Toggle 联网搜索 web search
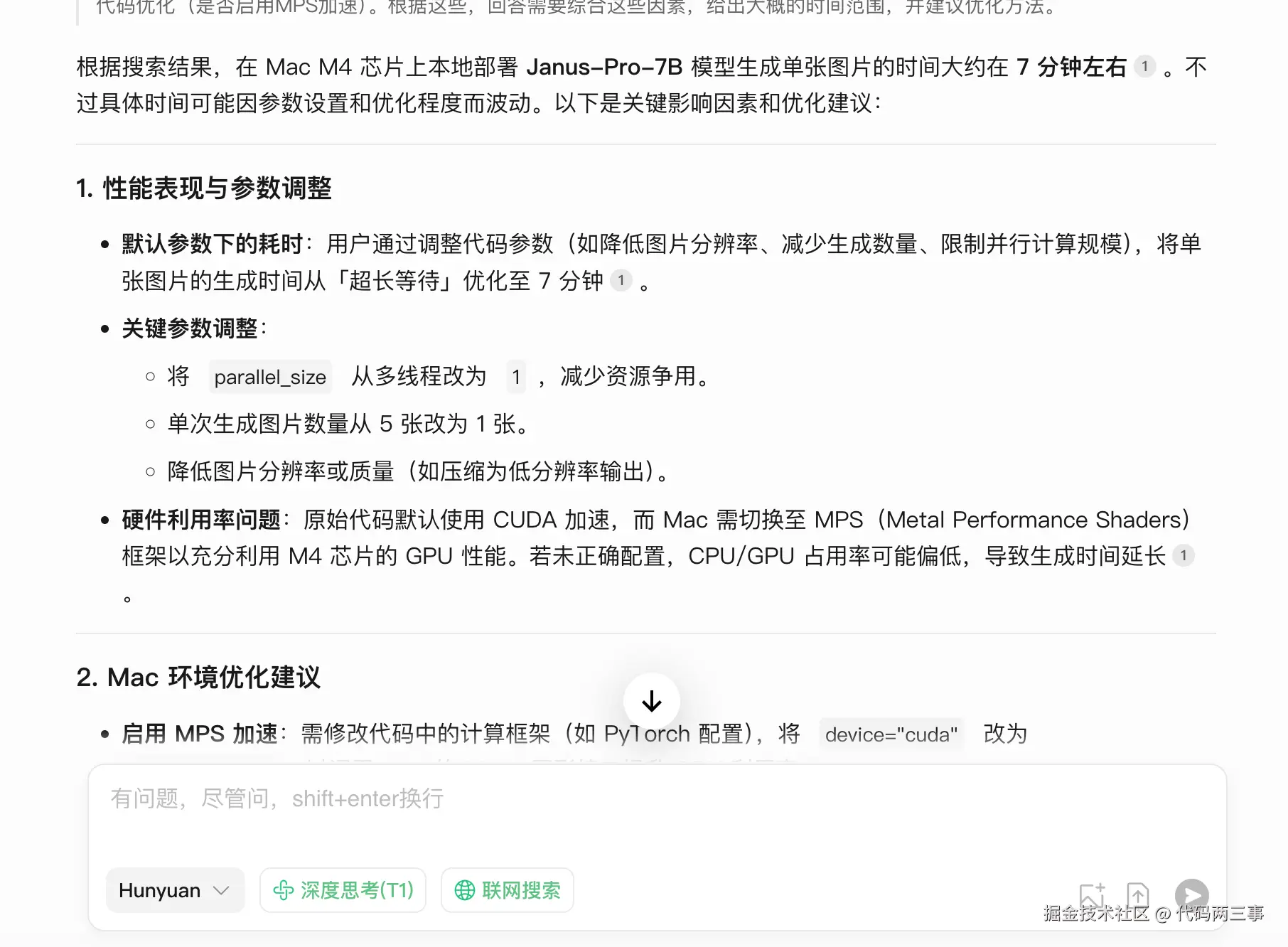Image resolution: width=1288 pixels, height=947 pixels. (x=508, y=890)
